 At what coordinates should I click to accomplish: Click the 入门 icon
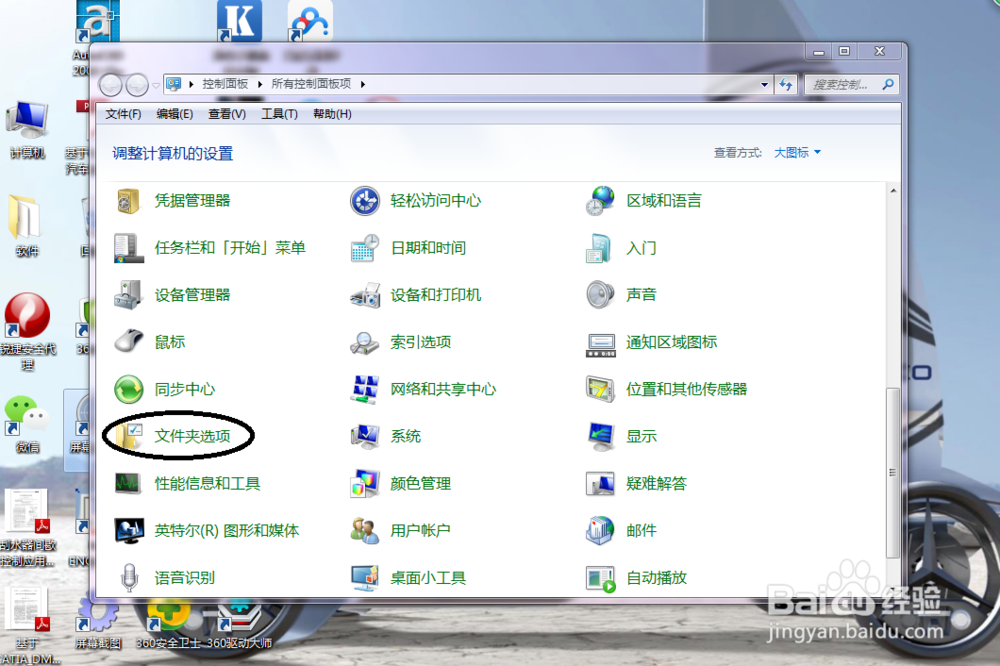click(600, 248)
